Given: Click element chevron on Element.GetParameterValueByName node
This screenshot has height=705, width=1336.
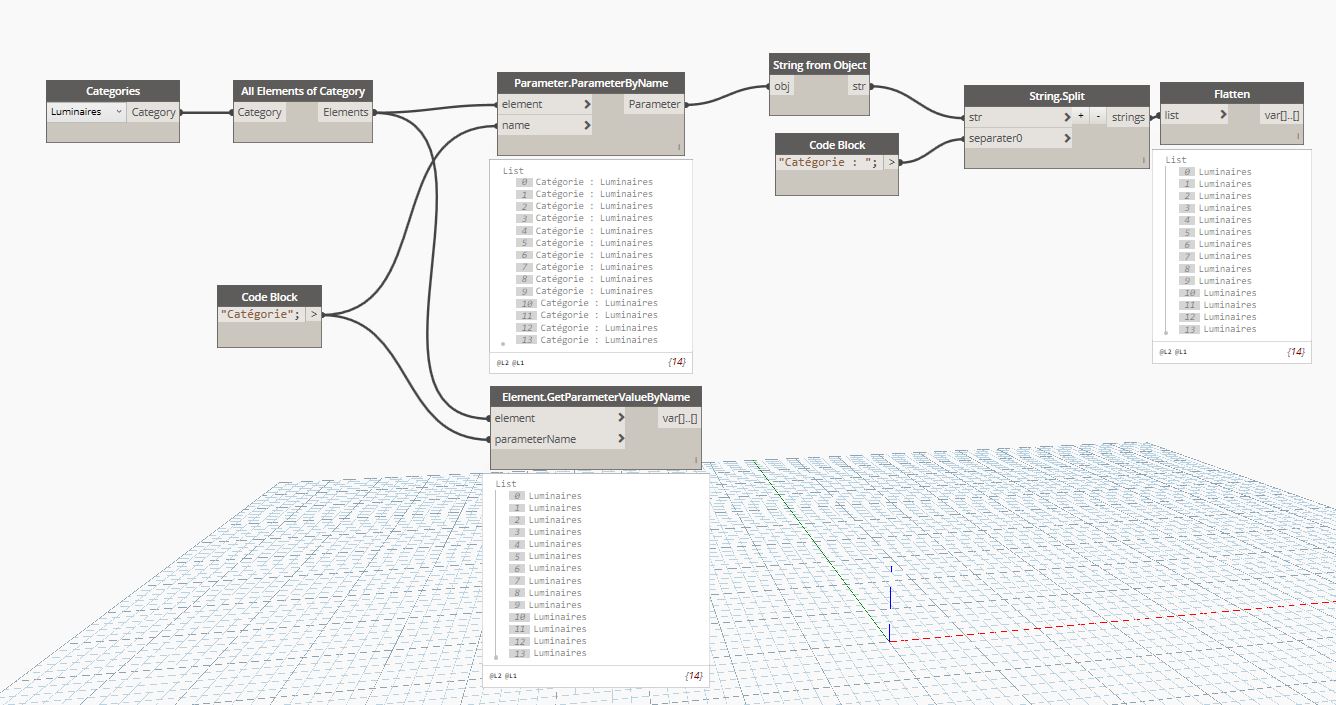Looking at the screenshot, I should [621, 418].
